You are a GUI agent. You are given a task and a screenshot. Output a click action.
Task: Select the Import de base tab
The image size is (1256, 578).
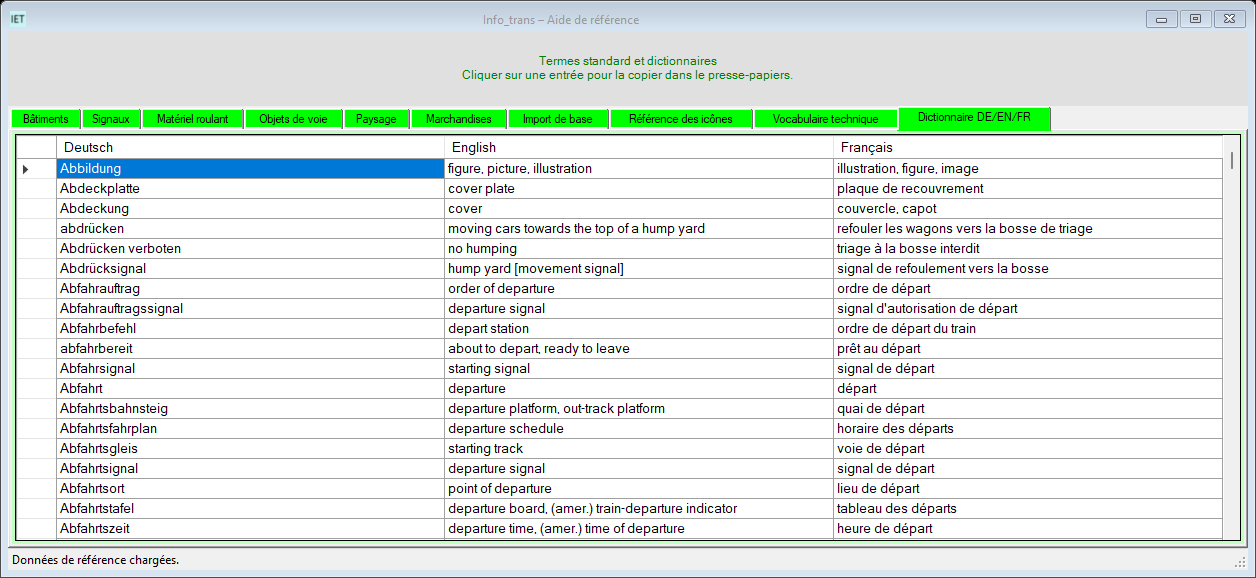point(558,119)
